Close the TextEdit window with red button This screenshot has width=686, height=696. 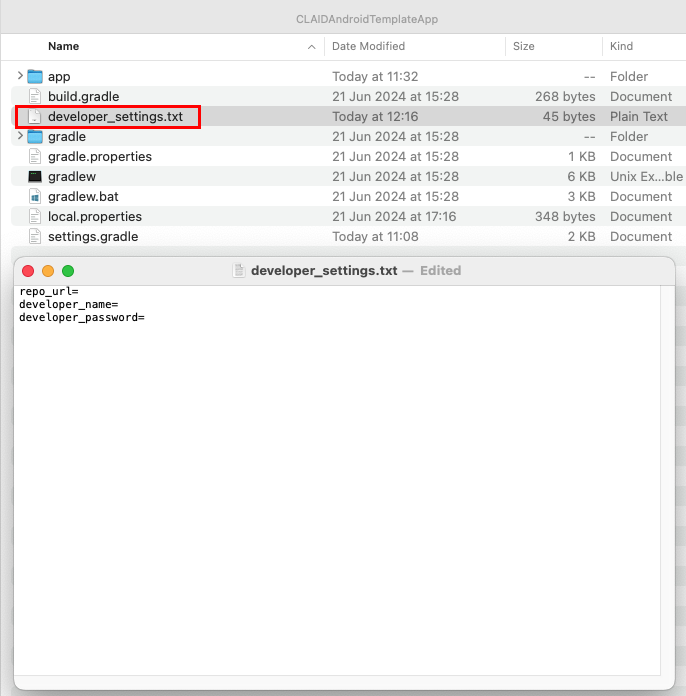28,271
